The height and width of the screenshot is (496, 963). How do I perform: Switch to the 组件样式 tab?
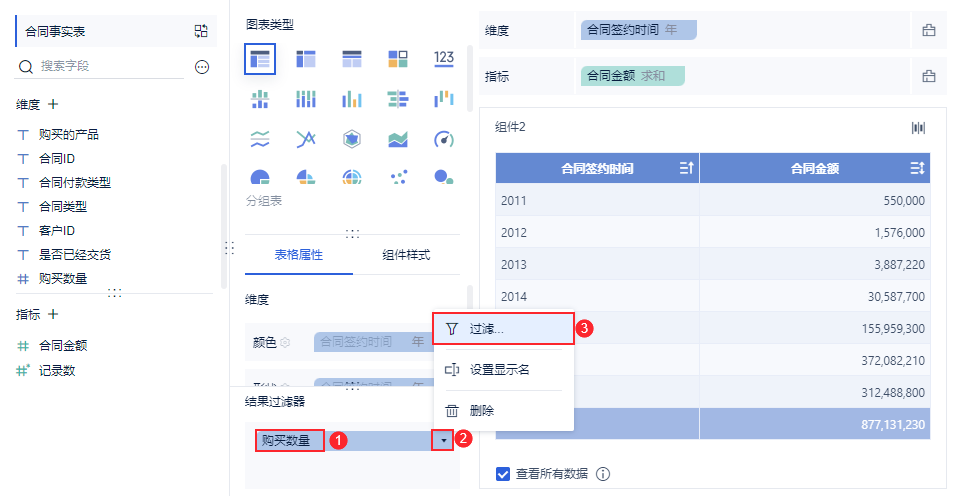pos(406,255)
